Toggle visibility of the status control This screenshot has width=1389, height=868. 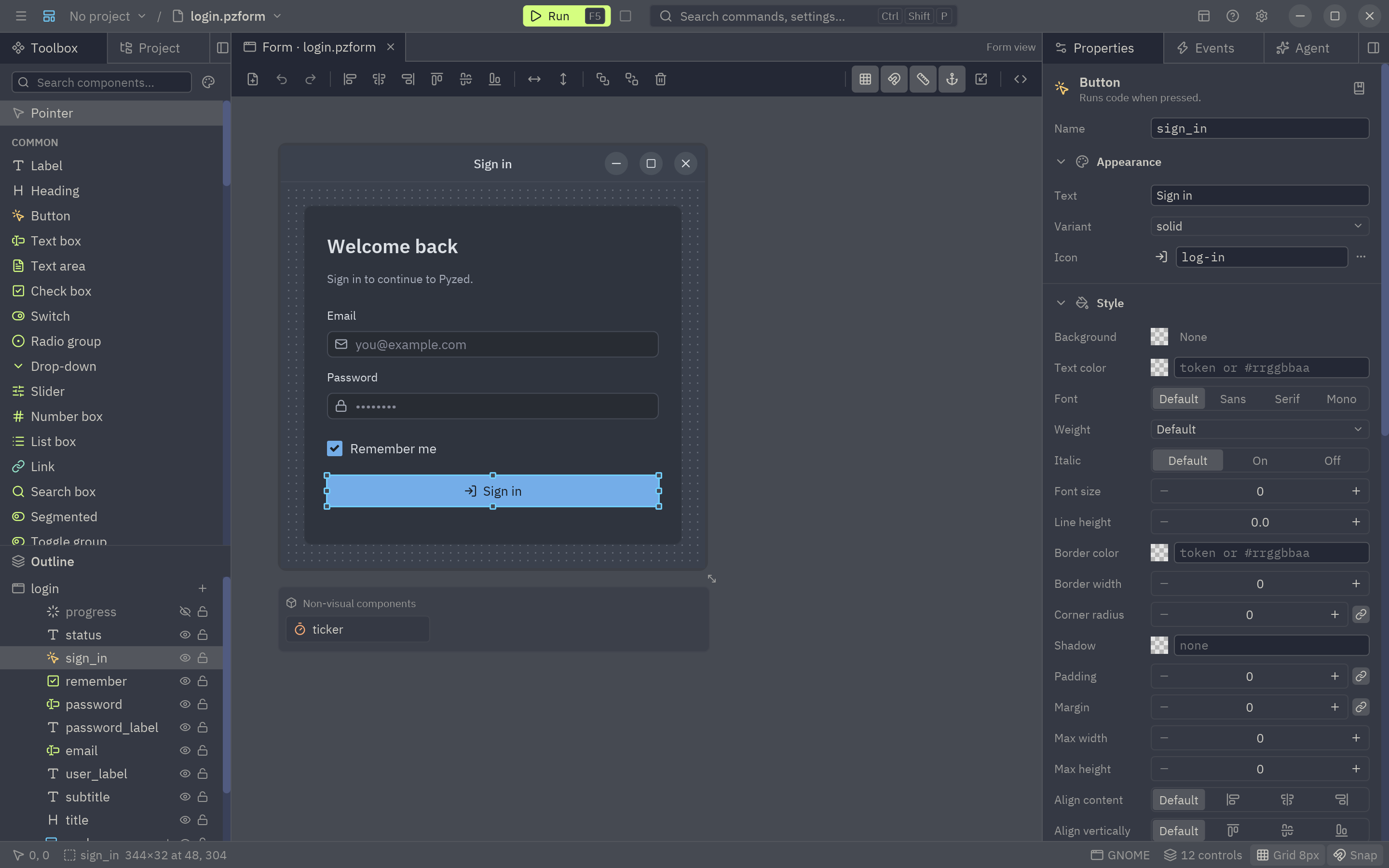coord(185,635)
